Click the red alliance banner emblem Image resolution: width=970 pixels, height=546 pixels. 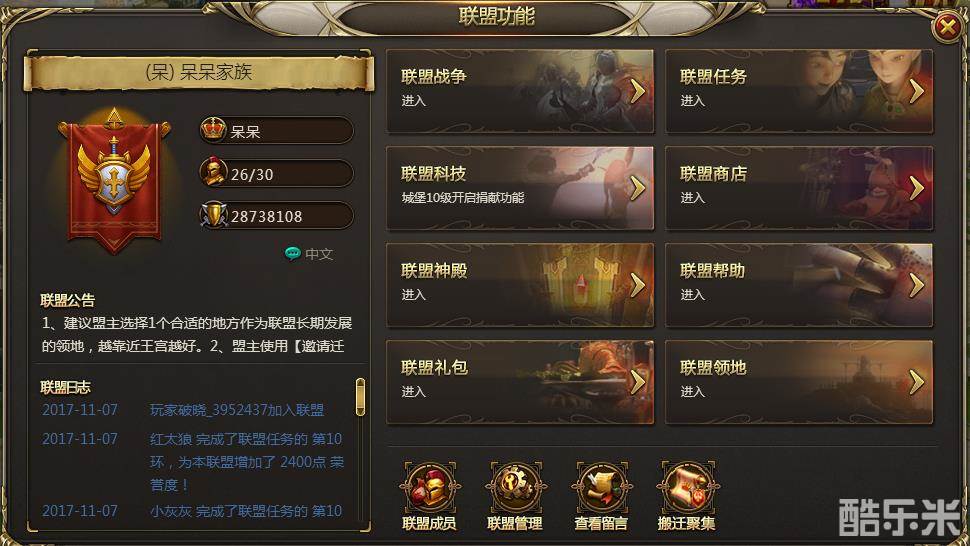tap(114, 181)
